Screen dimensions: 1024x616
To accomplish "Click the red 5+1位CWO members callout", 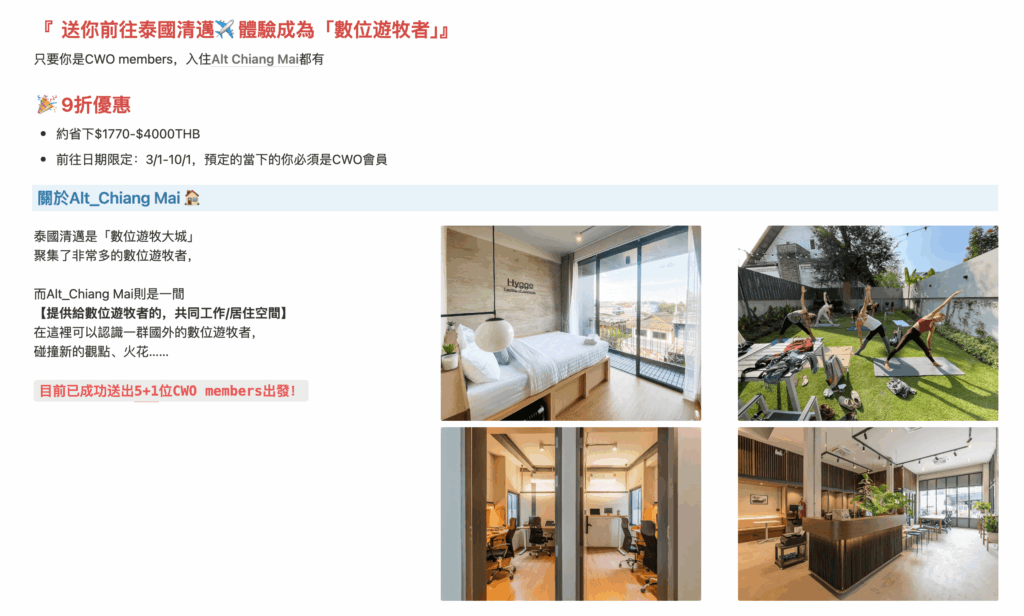I will tap(170, 391).
